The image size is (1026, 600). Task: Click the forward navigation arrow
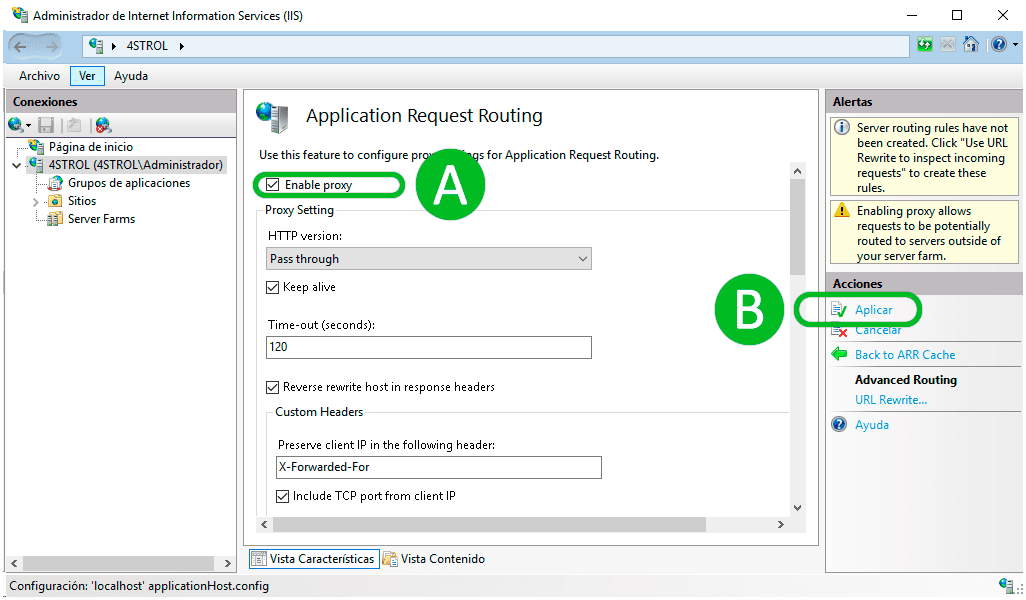click(x=50, y=46)
